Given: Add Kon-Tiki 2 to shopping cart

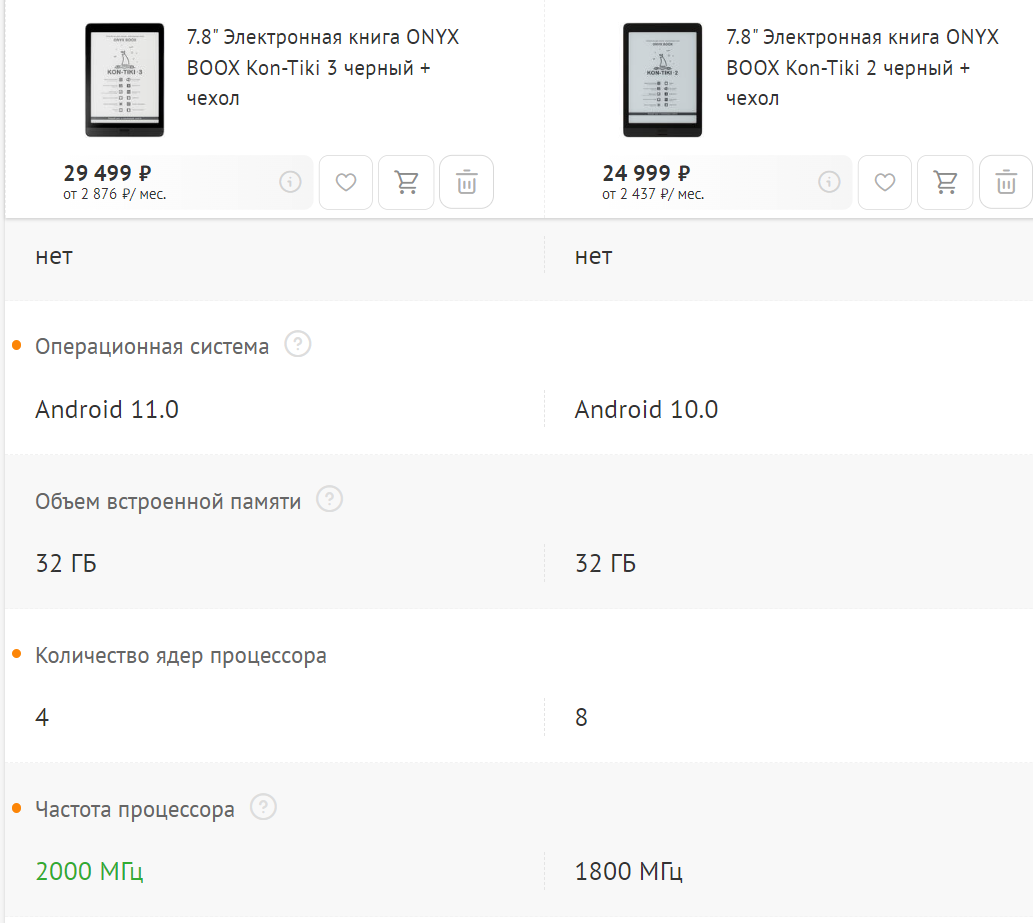Looking at the screenshot, I should point(945,182).
